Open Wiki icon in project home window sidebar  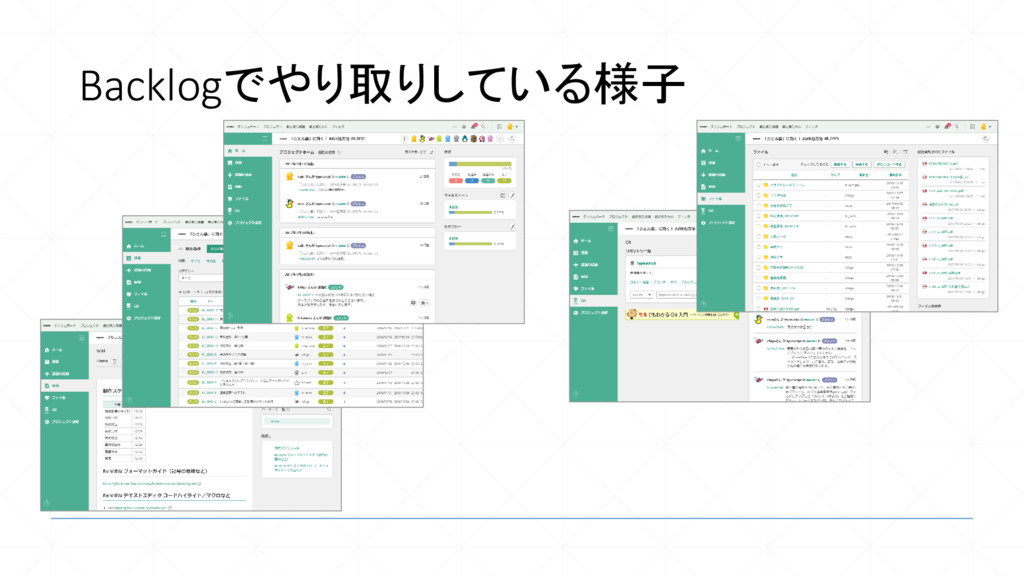[230, 187]
